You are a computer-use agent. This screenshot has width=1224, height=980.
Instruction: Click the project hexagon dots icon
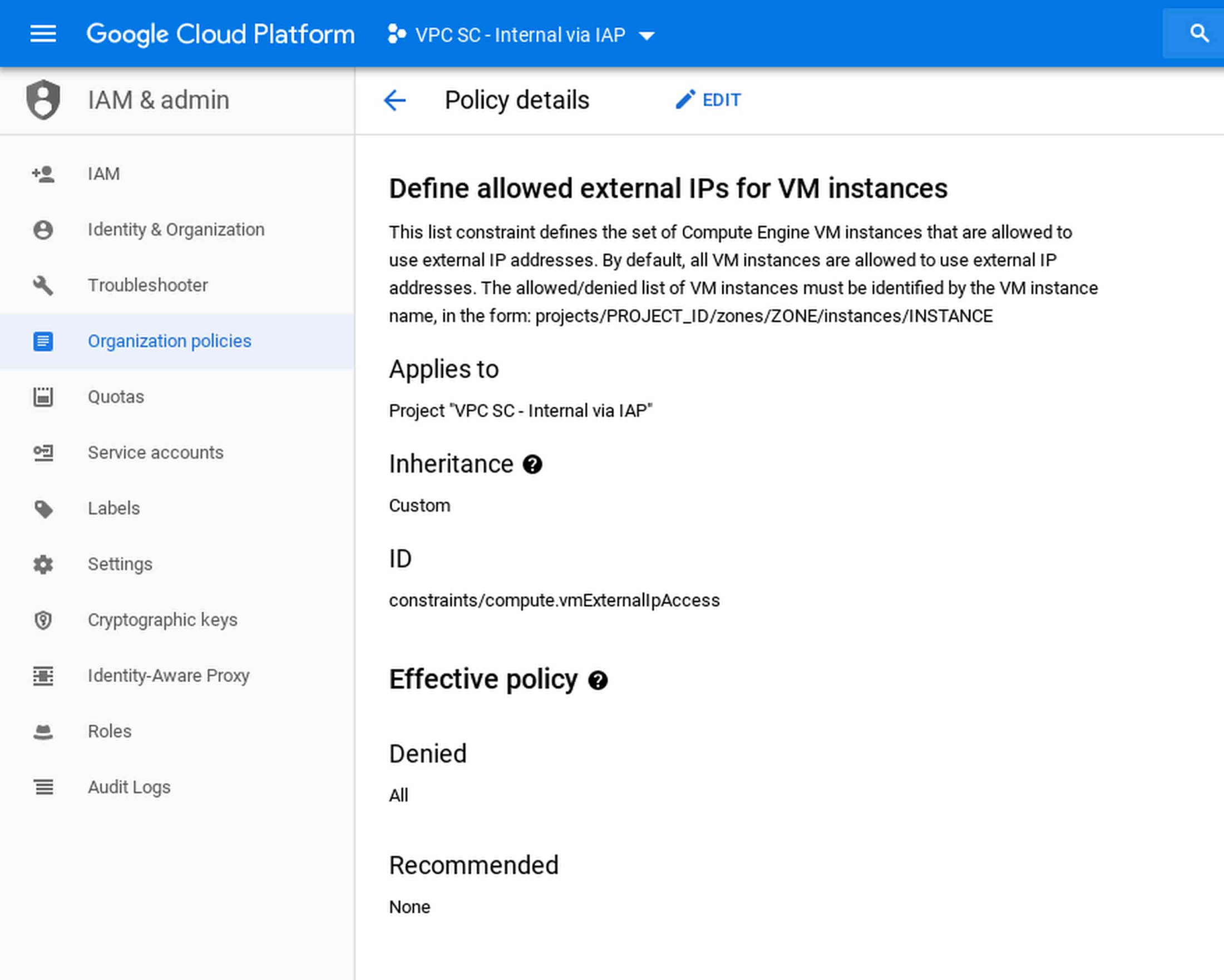coord(396,34)
